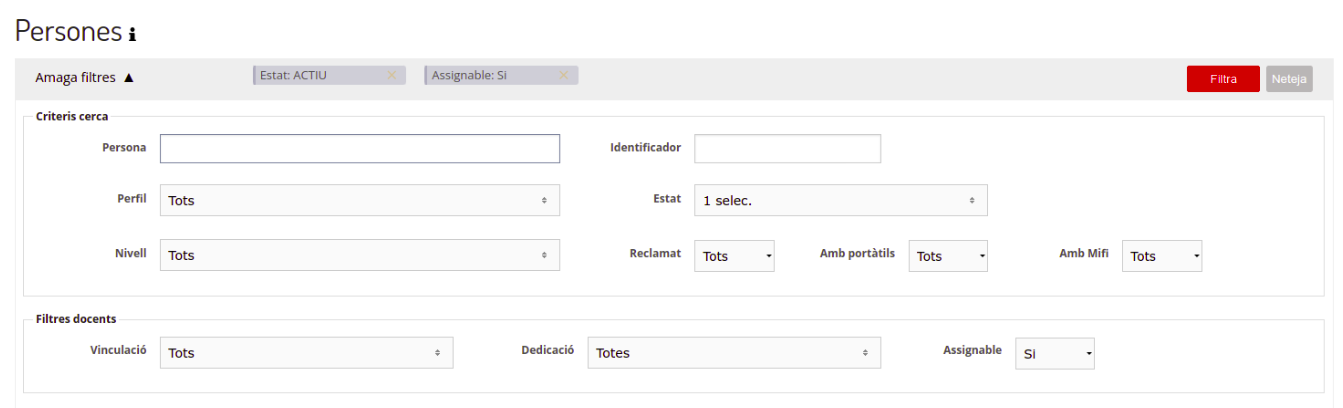
Task: Click the Persones page heading
Action: tap(68, 31)
